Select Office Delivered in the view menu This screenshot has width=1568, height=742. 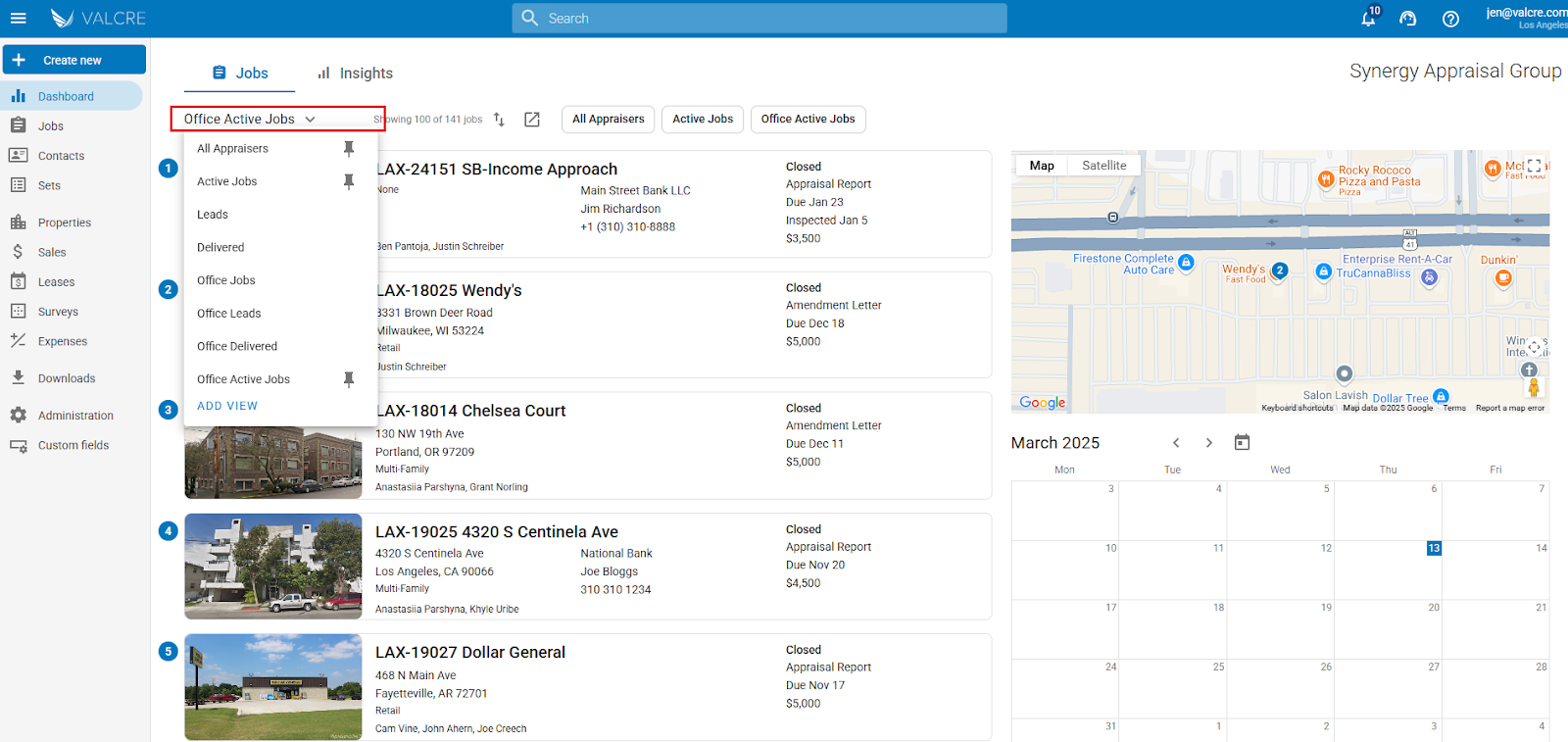237,346
